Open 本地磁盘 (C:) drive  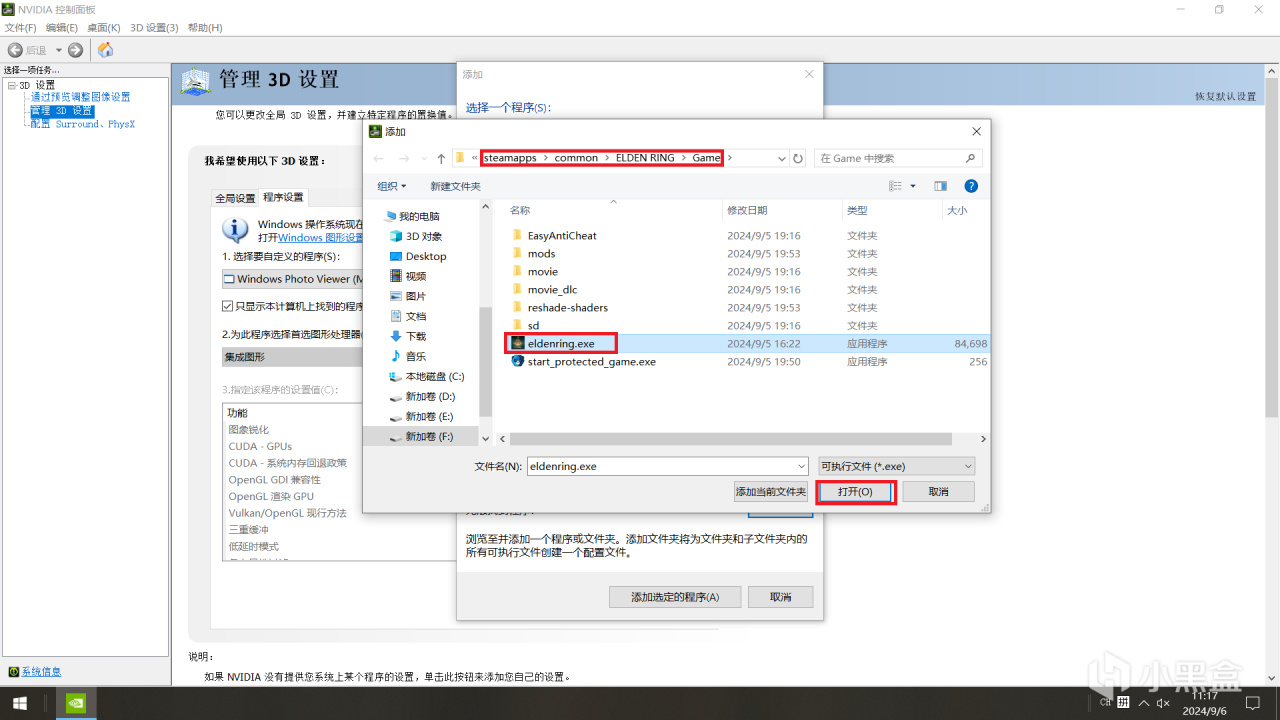(x=427, y=376)
